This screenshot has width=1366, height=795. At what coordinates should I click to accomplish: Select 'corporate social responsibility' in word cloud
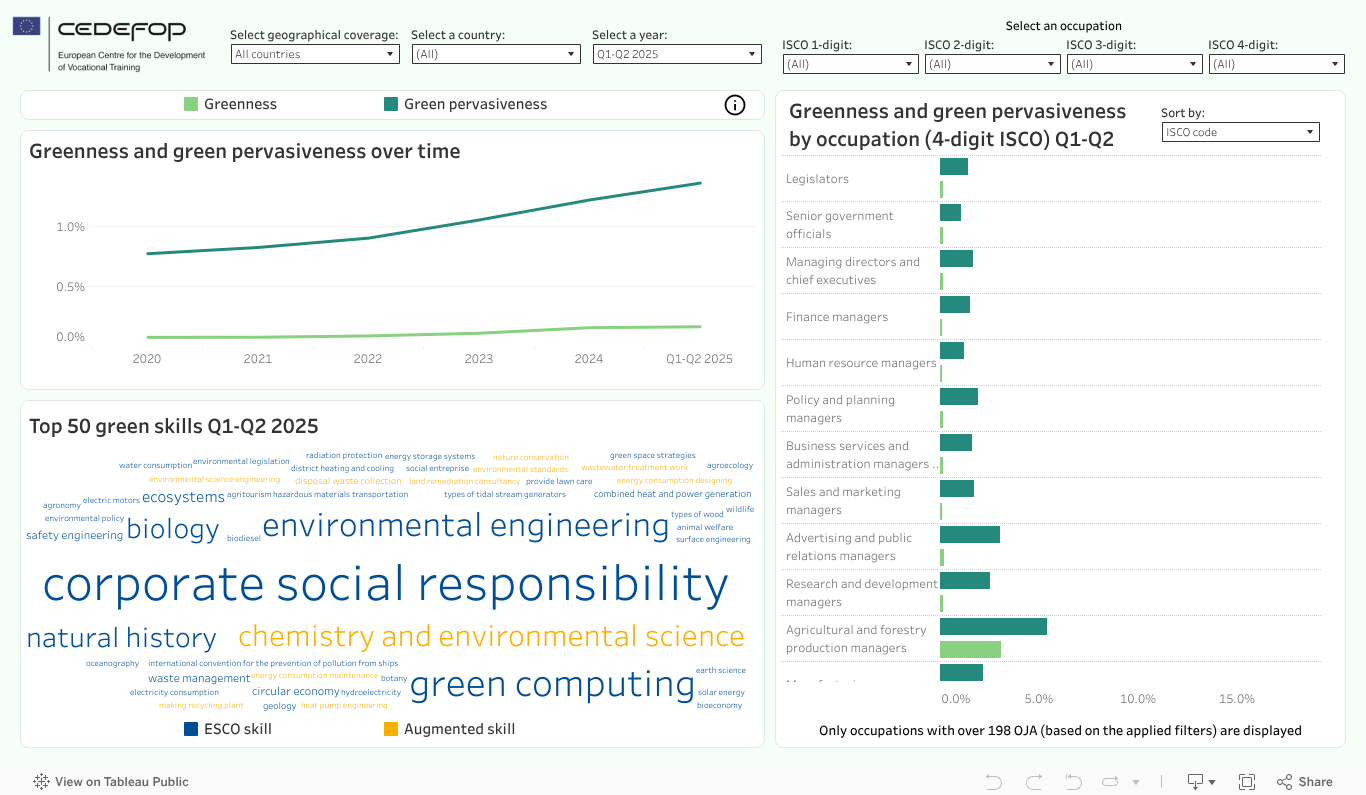point(385,585)
